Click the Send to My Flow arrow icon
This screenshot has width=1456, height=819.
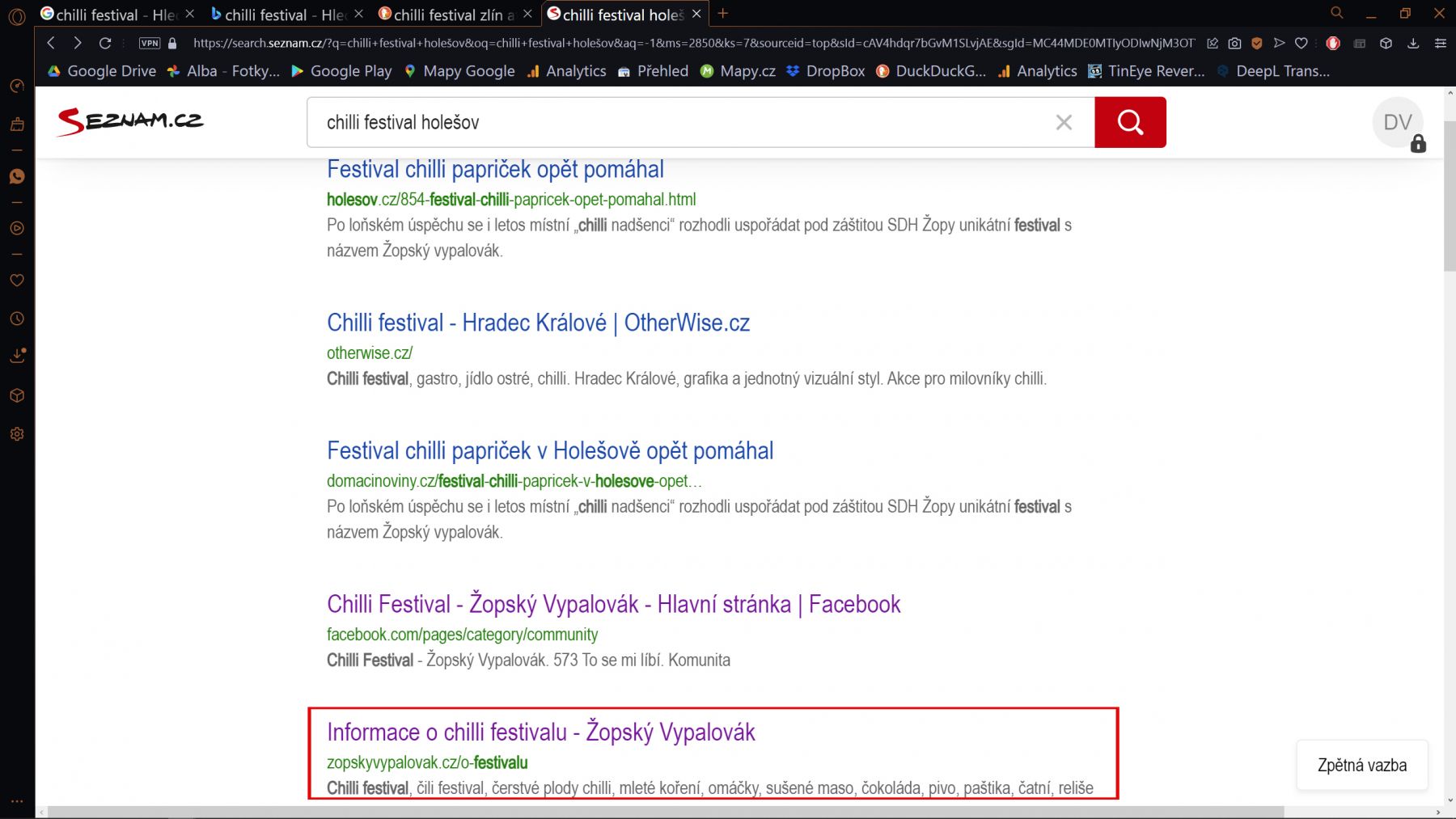click(1279, 43)
